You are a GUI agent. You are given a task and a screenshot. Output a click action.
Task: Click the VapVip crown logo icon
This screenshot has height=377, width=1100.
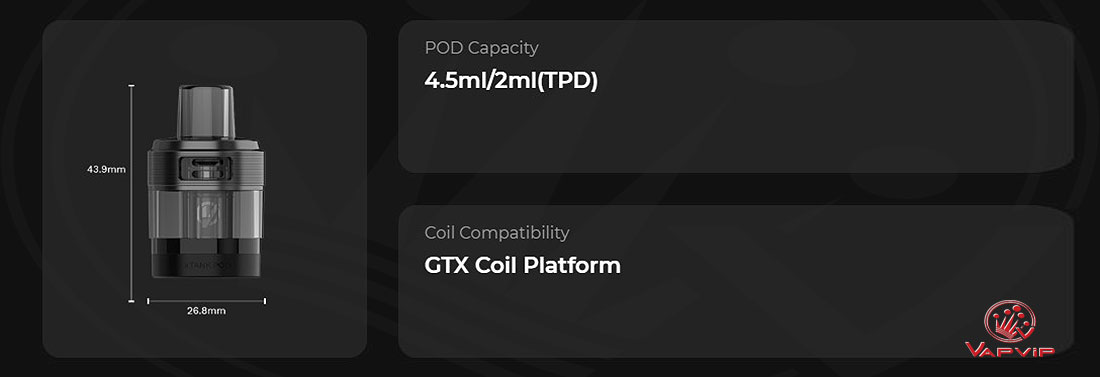(x=1010, y=322)
